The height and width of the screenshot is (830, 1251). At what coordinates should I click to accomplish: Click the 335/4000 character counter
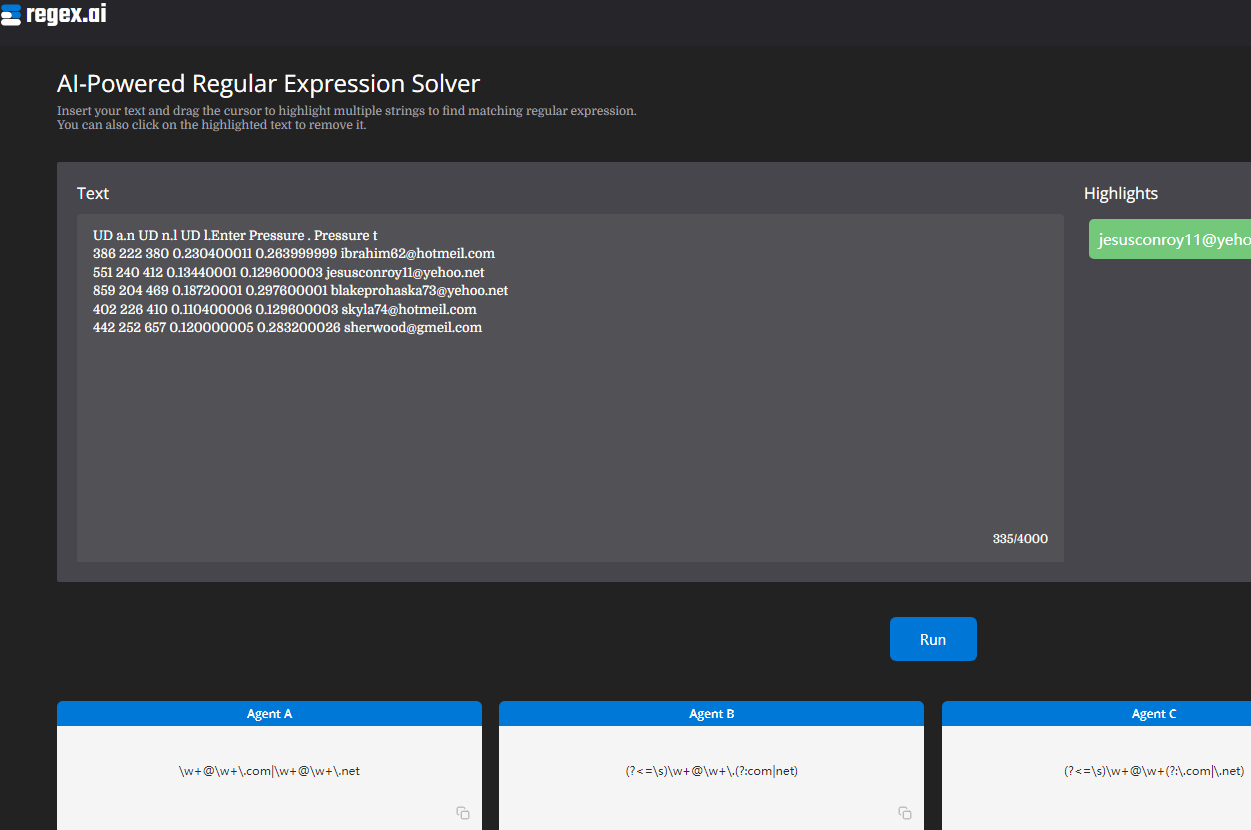[x=1020, y=539]
